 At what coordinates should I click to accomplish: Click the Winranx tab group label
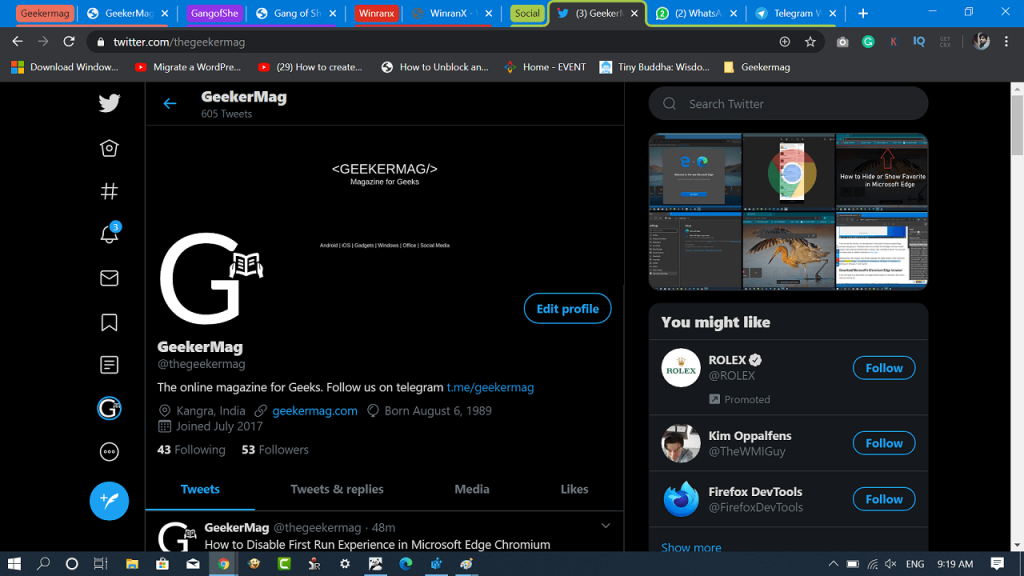[376, 13]
